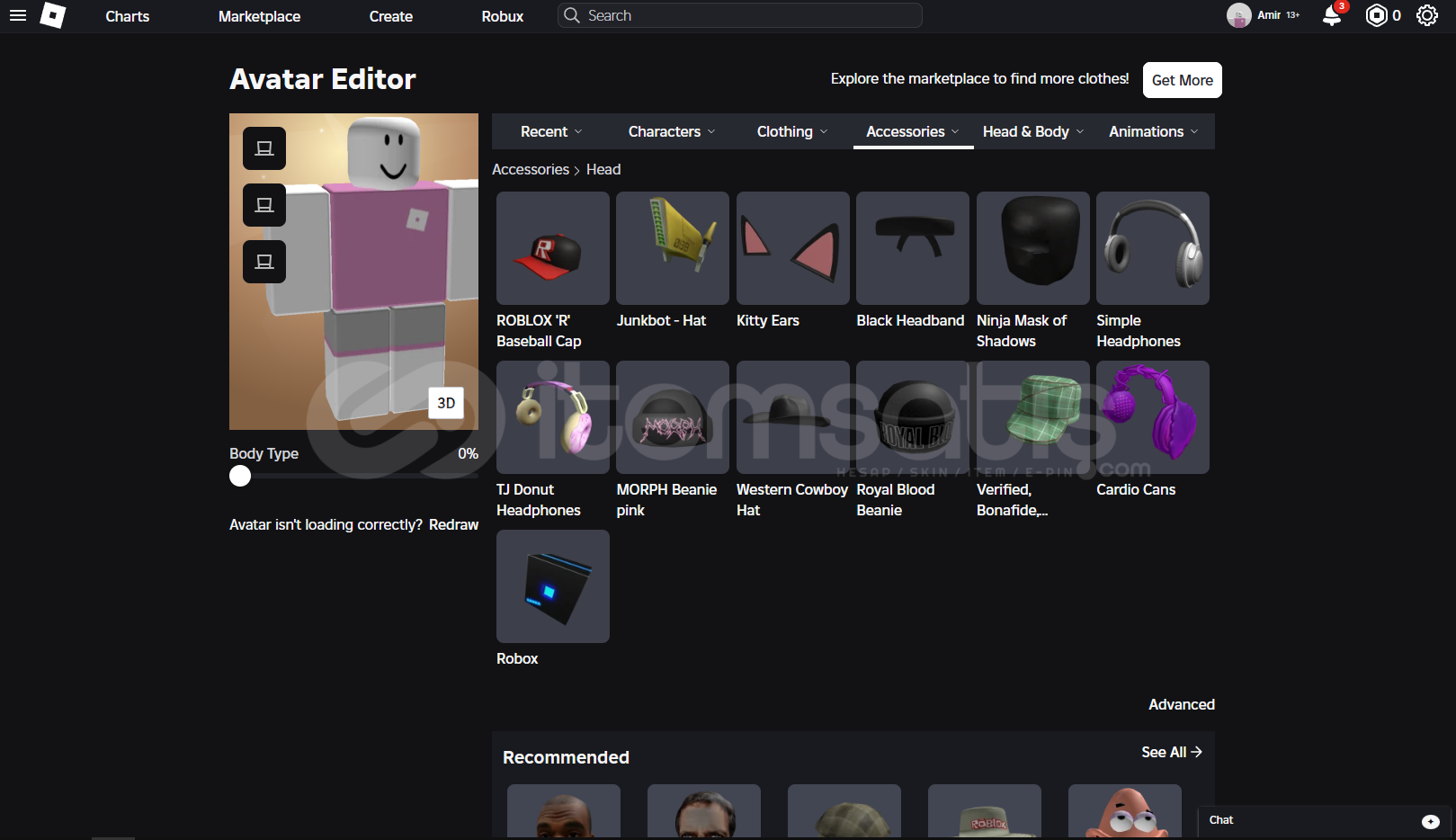This screenshot has width=1456, height=840.
Task: Click the bottom avatar emote slot icon
Action: click(x=264, y=262)
